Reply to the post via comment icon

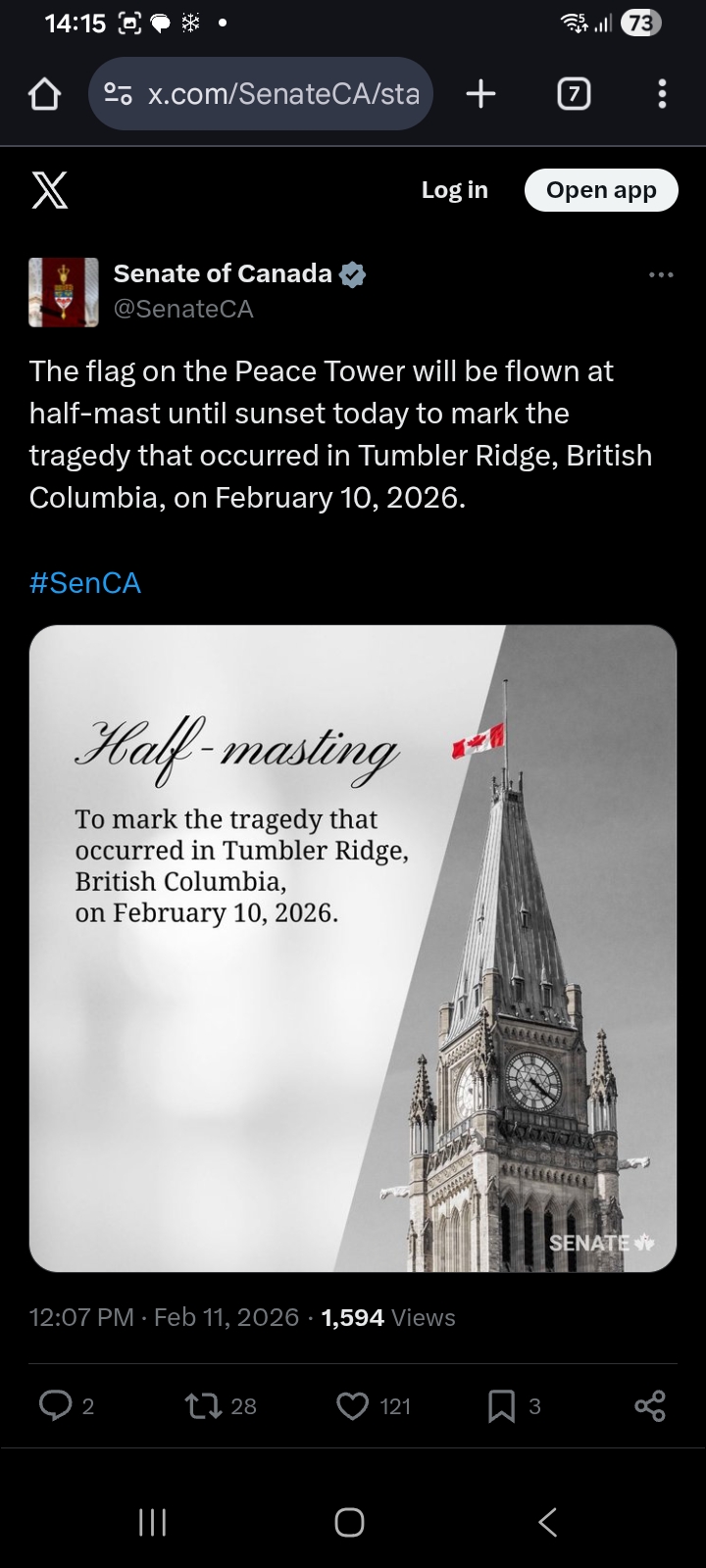(55, 1406)
